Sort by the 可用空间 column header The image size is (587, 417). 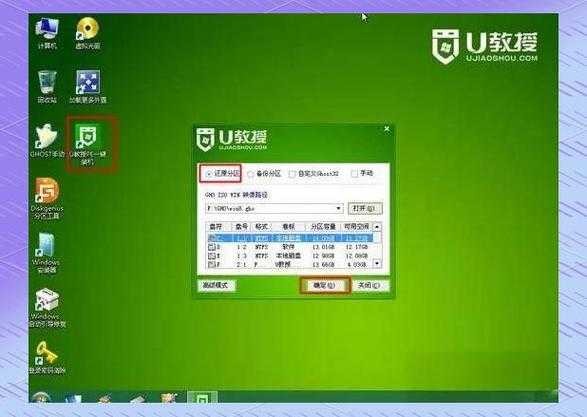tap(356, 226)
